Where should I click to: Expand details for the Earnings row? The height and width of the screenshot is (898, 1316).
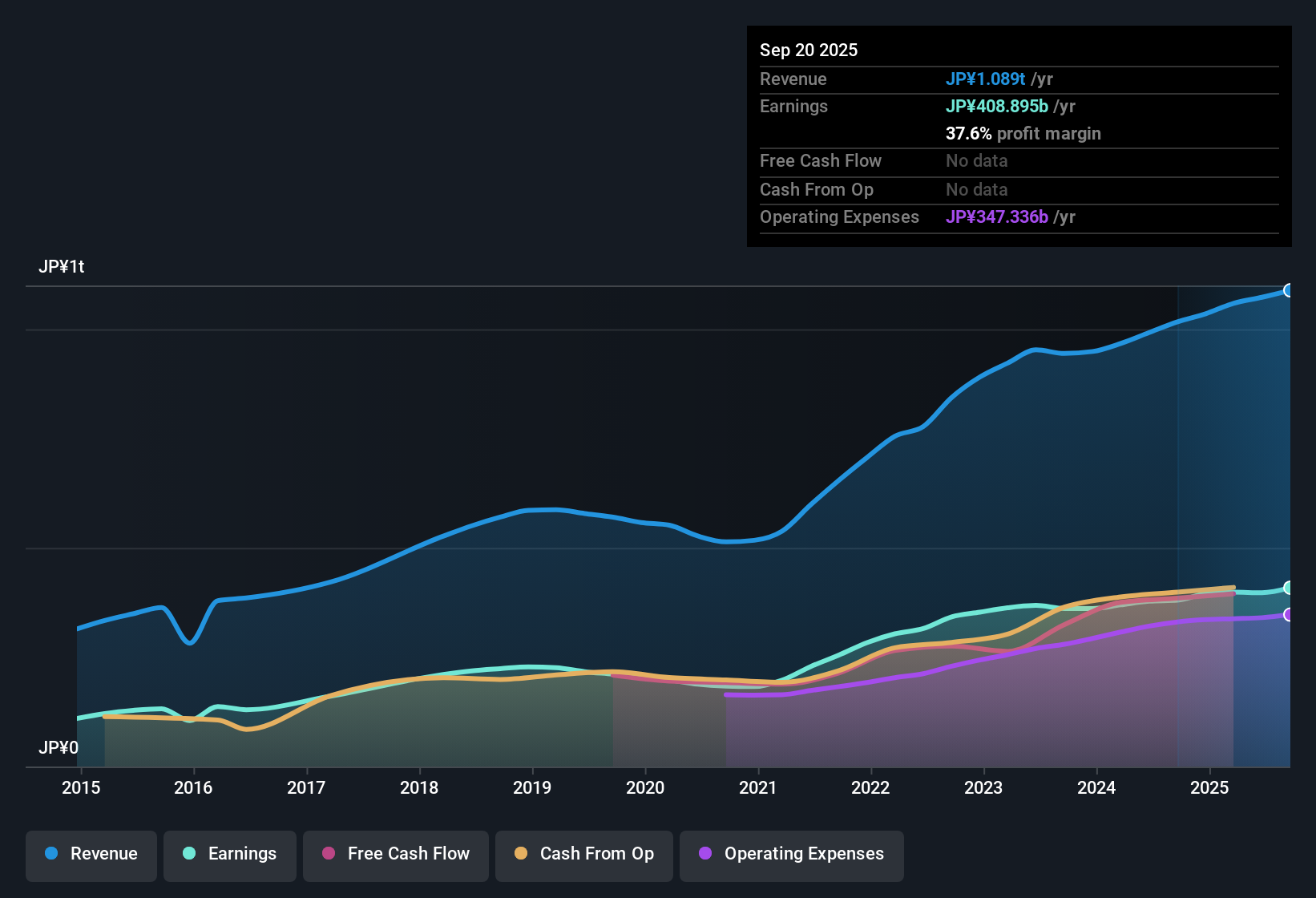coord(793,106)
